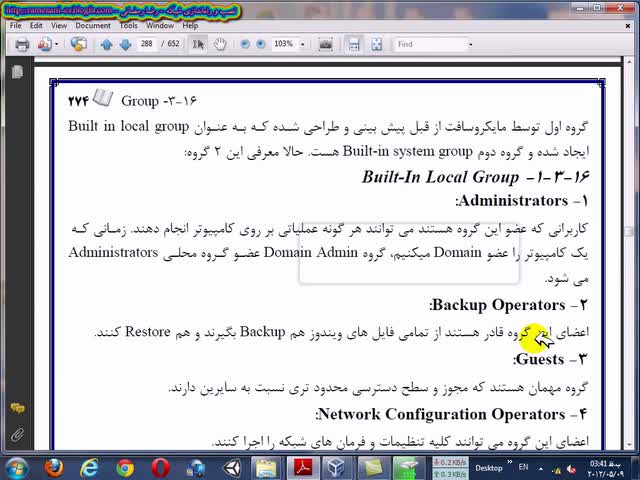
Task: Open the Window menu
Action: point(160,25)
